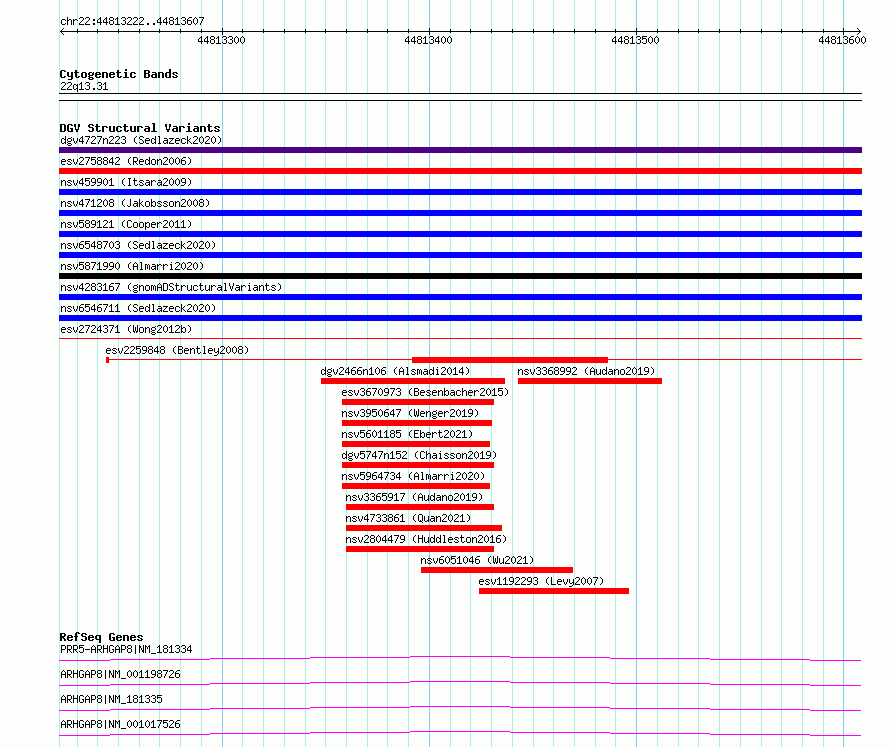Click ARHGAP8|NM_181335 gene label
The image size is (890, 747).
[111, 699]
